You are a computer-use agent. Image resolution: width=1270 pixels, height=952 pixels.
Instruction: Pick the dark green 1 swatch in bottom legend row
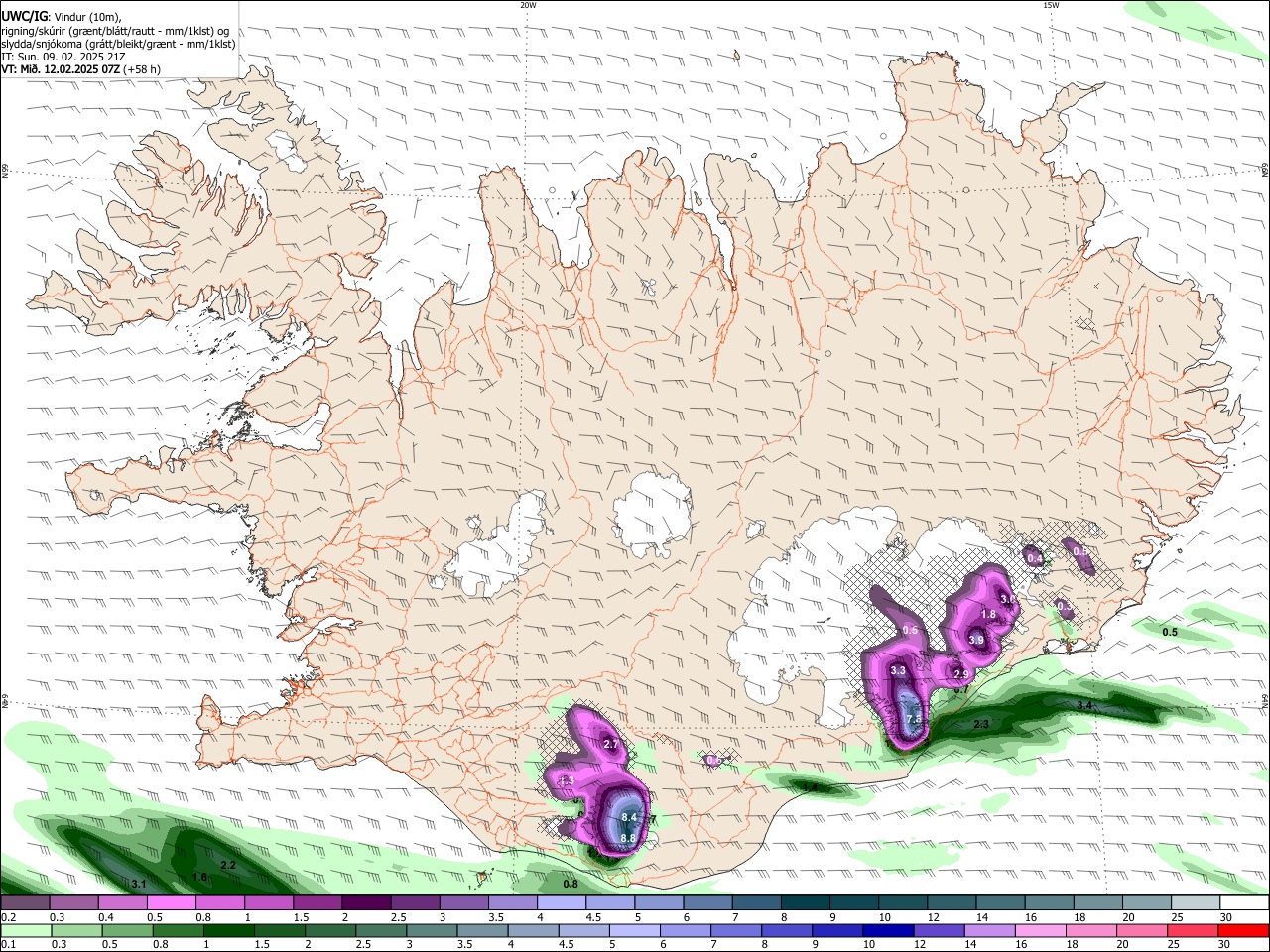click(229, 931)
